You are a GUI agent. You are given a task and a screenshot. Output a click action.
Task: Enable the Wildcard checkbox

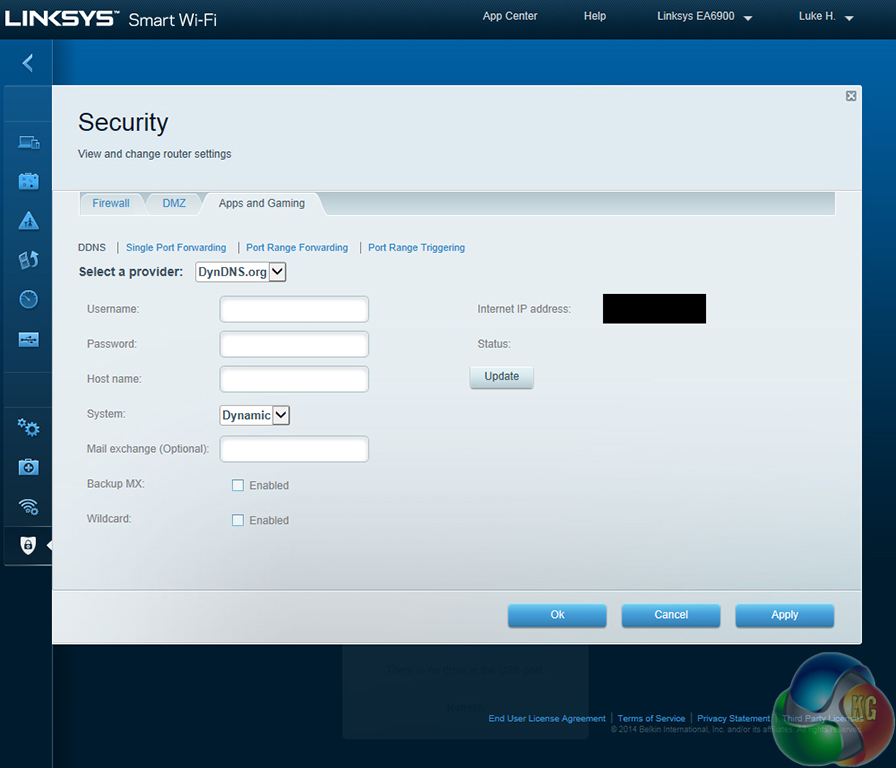click(x=238, y=520)
